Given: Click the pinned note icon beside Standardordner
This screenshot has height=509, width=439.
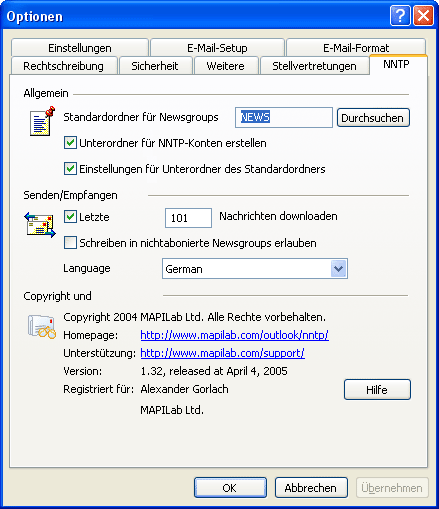Looking at the screenshot, I should [42, 121].
